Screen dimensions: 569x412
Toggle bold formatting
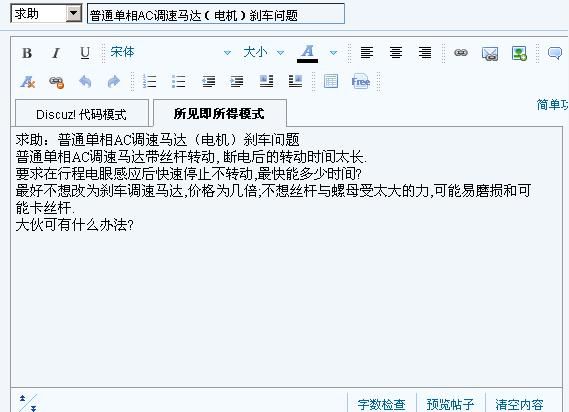(27, 53)
